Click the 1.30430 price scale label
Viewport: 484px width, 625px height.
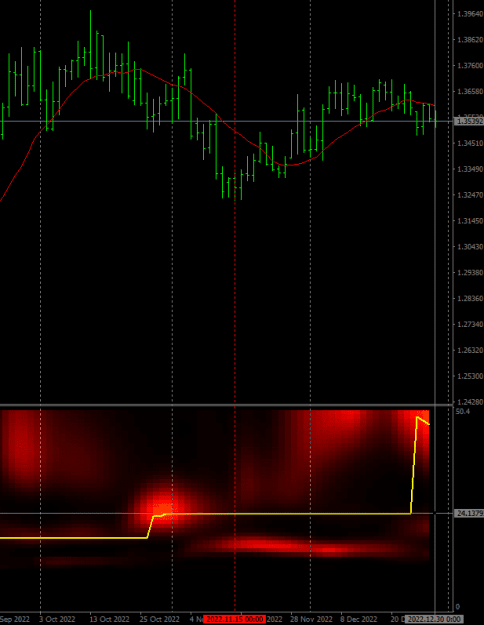point(470,247)
